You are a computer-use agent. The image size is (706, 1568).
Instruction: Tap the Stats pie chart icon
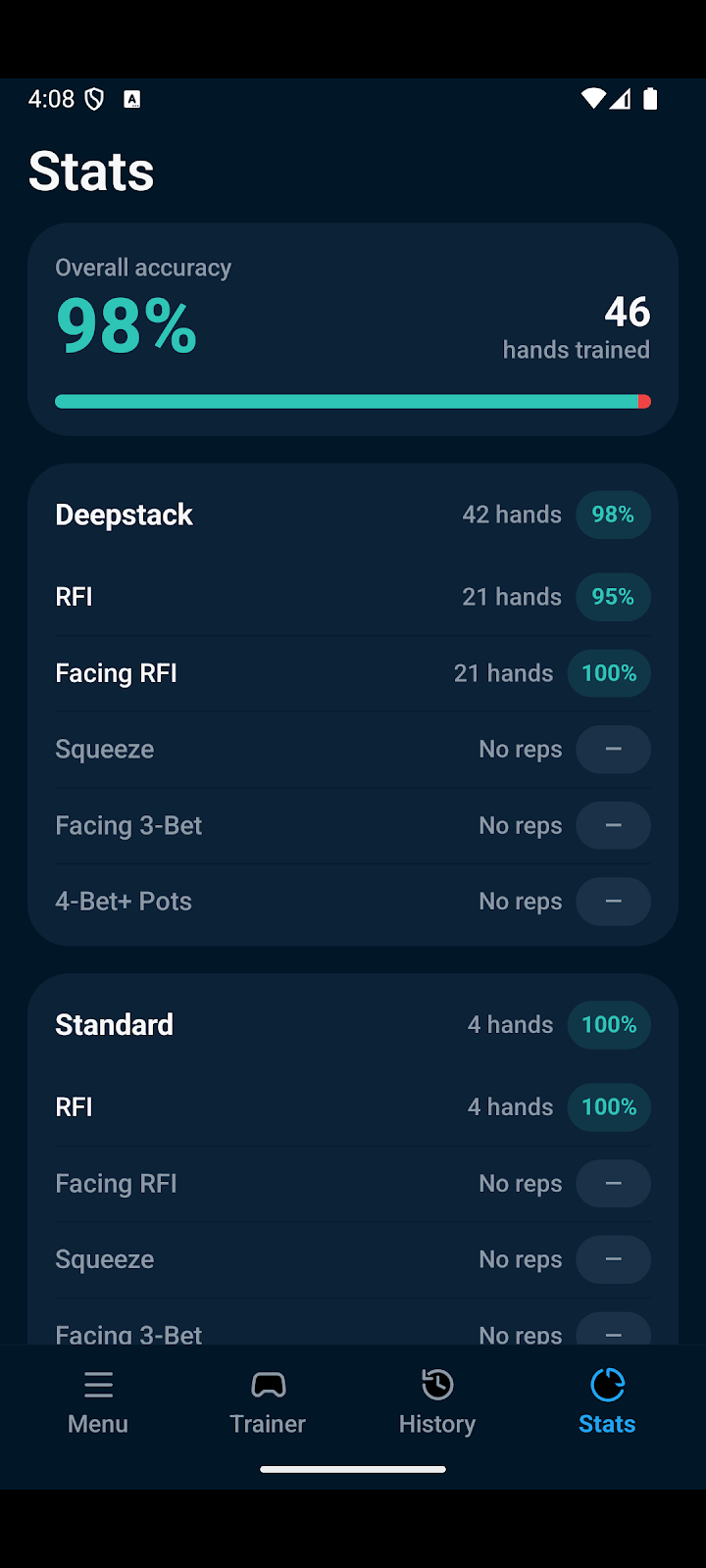click(607, 1385)
